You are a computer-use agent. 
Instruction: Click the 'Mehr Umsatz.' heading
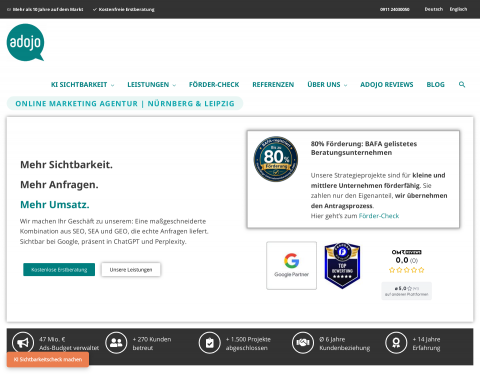[x=55, y=204]
